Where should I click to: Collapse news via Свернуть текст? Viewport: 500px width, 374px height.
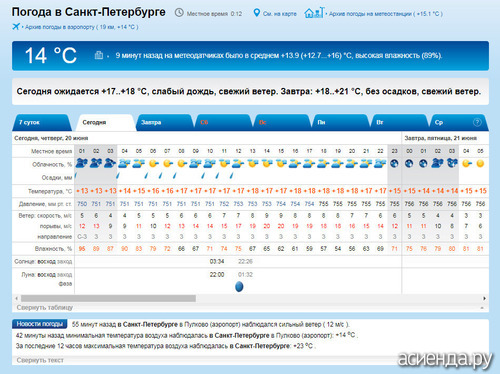[x=40, y=360]
